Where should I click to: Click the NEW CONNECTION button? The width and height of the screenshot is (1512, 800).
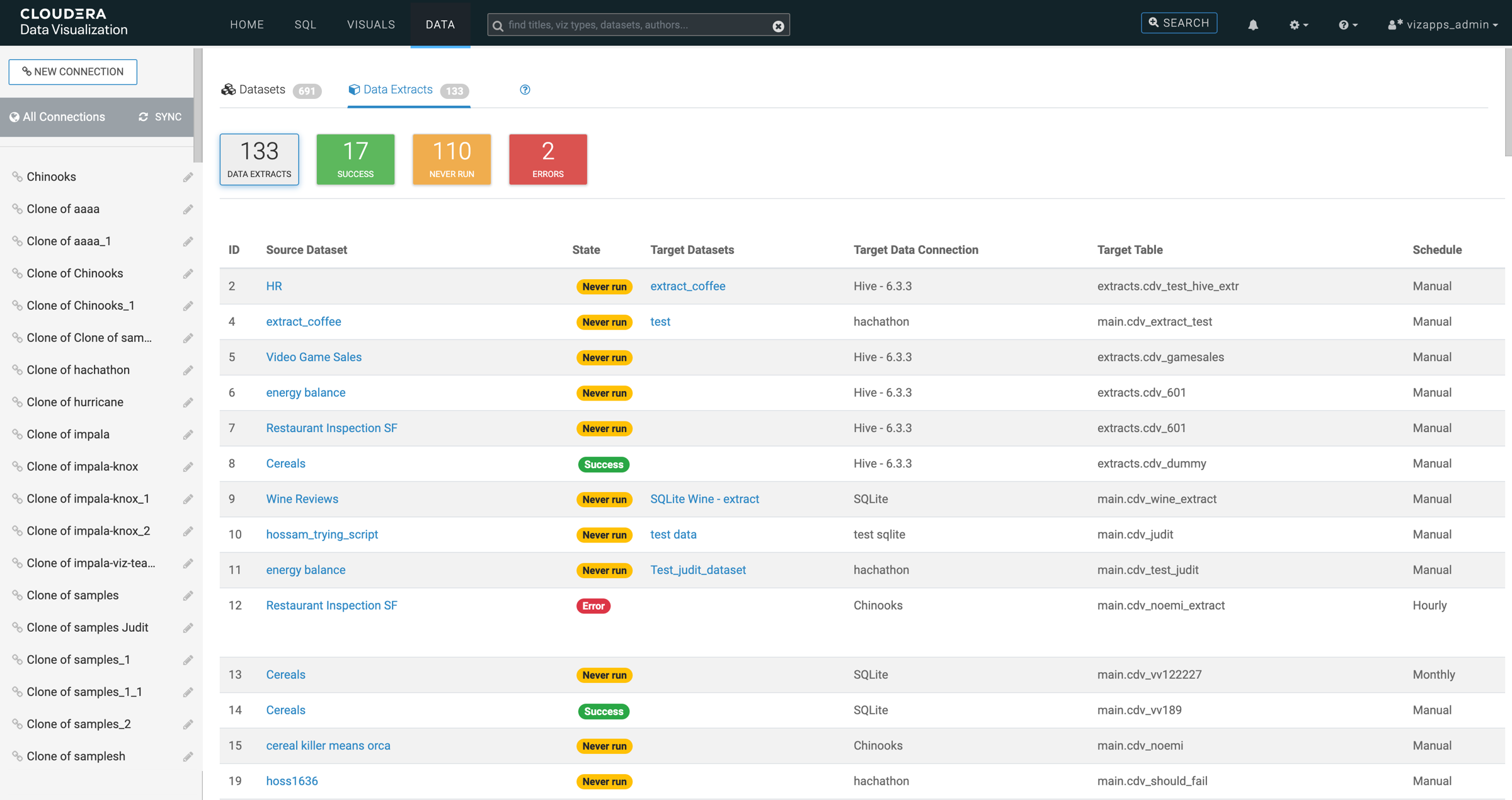pos(73,72)
